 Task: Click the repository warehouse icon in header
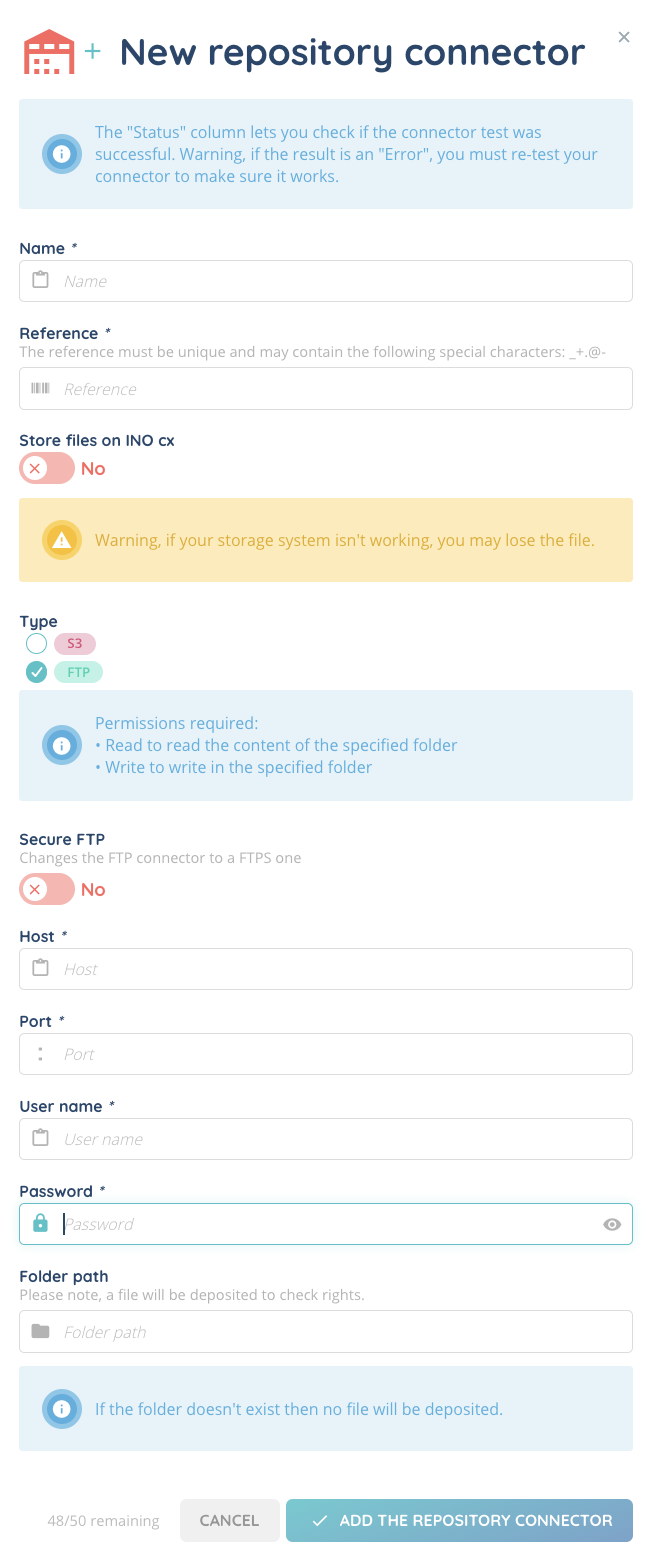[x=49, y=52]
